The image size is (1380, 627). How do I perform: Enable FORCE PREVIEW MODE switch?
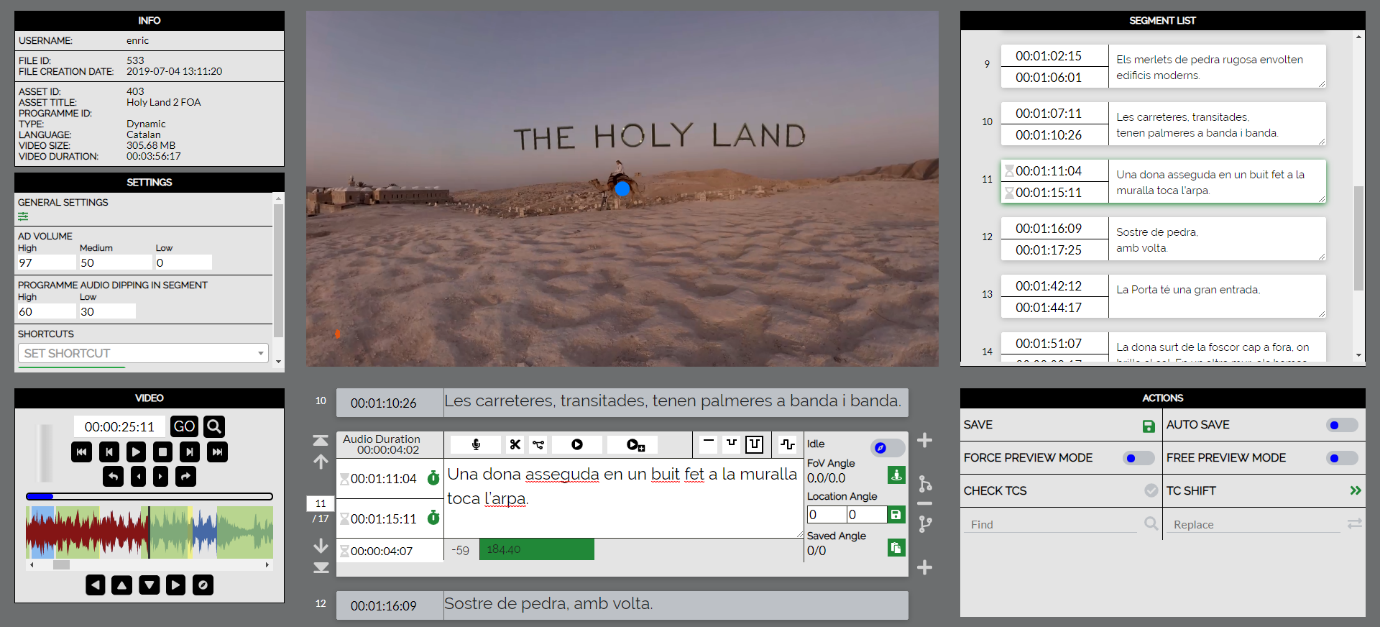click(1138, 458)
